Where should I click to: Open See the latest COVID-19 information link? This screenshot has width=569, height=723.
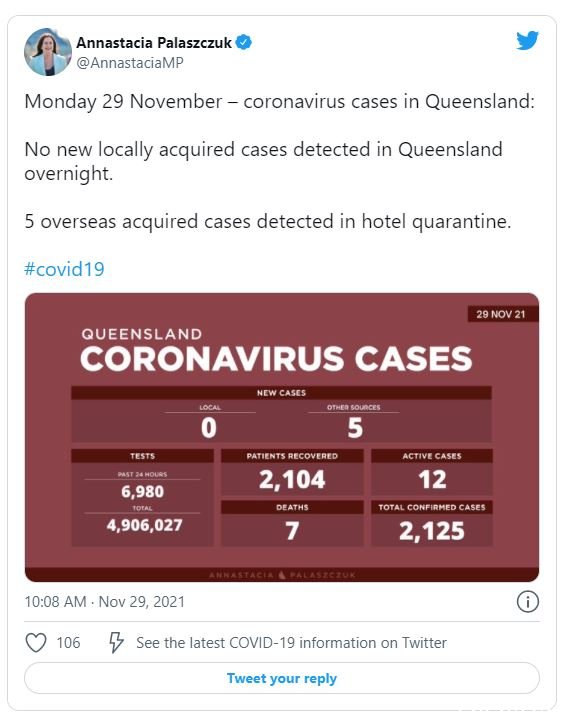point(291,642)
